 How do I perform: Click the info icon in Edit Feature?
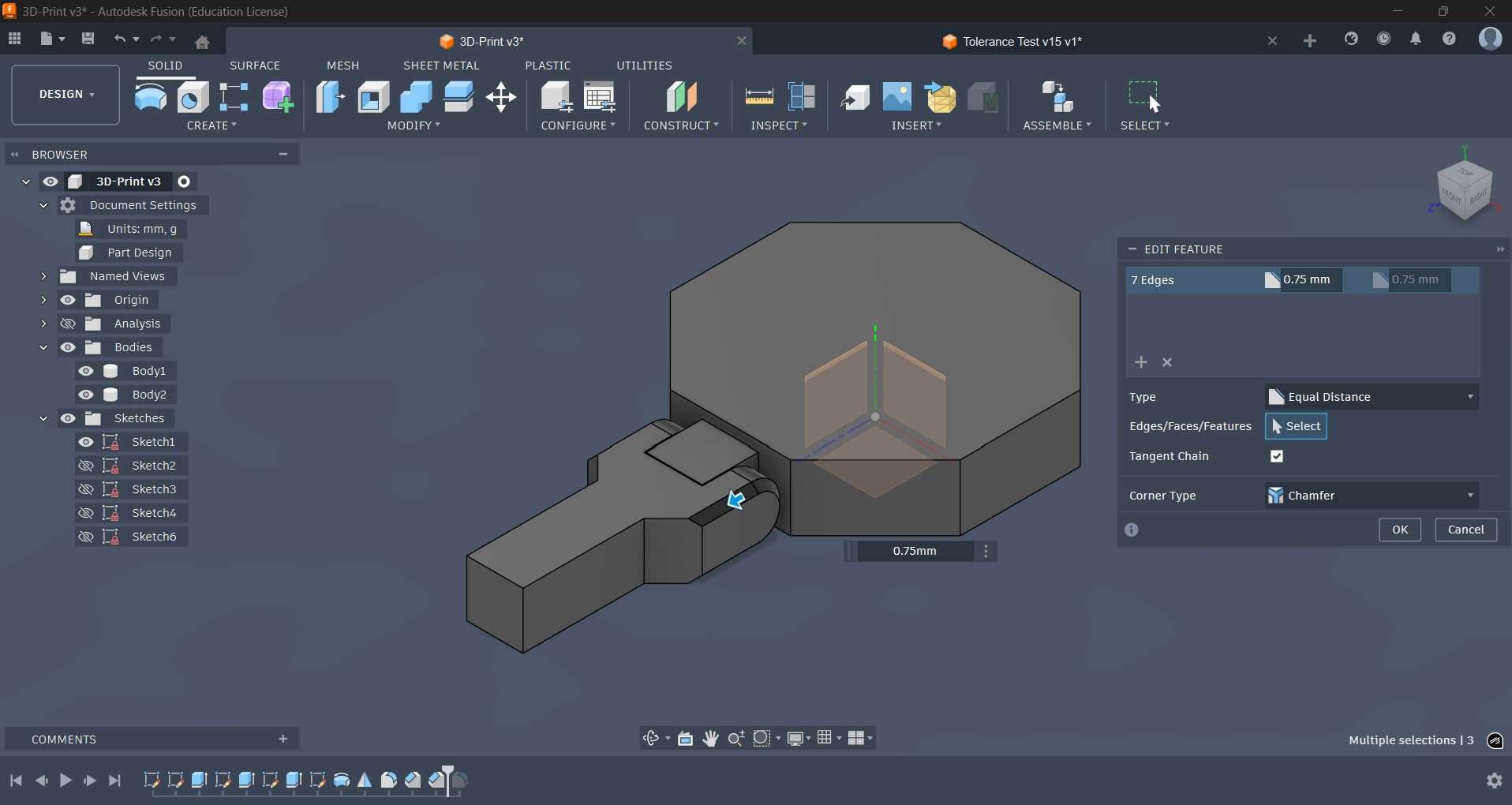1132,530
